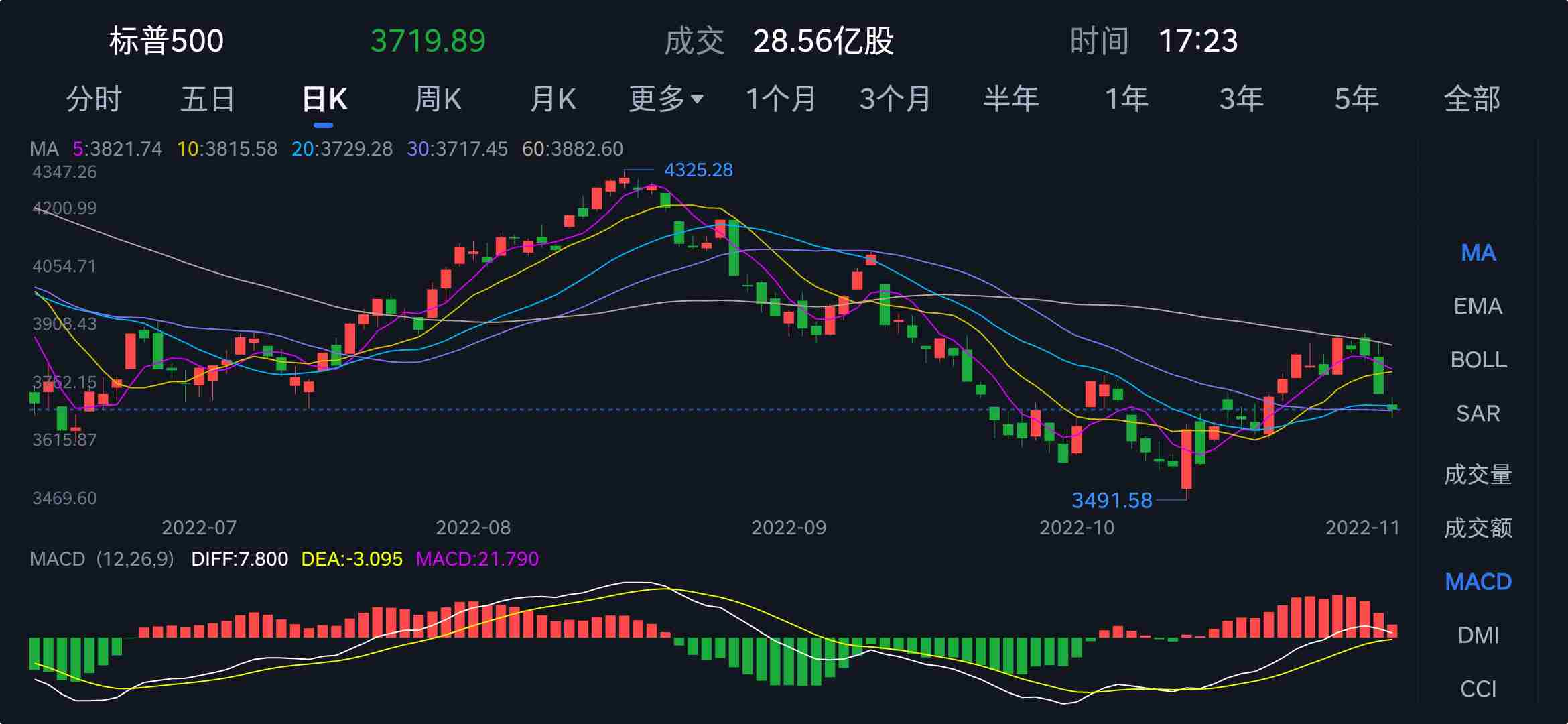
Task: Click the 2022-11 date axis label
Action: pos(1363,528)
